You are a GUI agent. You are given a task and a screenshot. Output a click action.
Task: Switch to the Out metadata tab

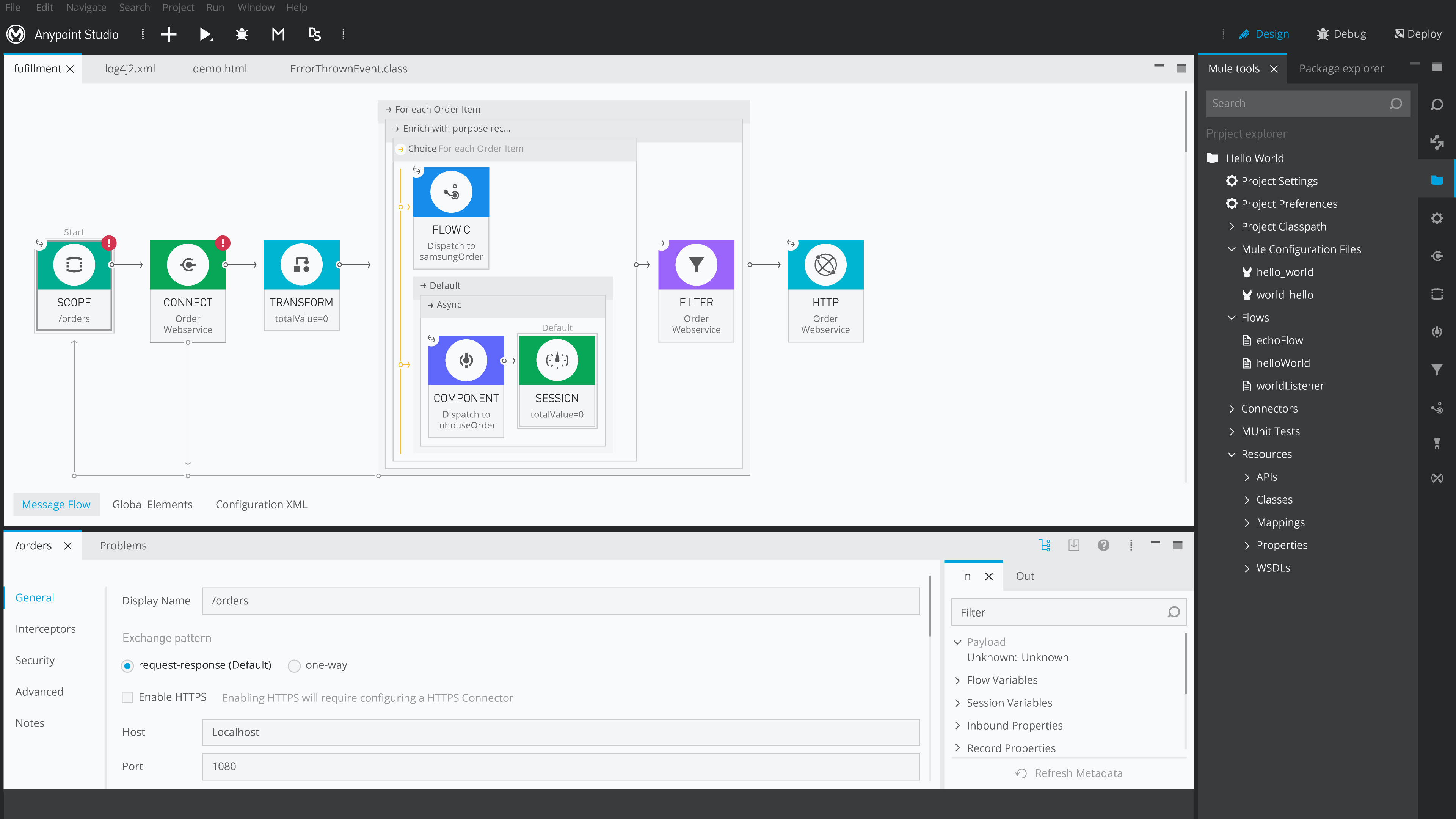(1025, 576)
